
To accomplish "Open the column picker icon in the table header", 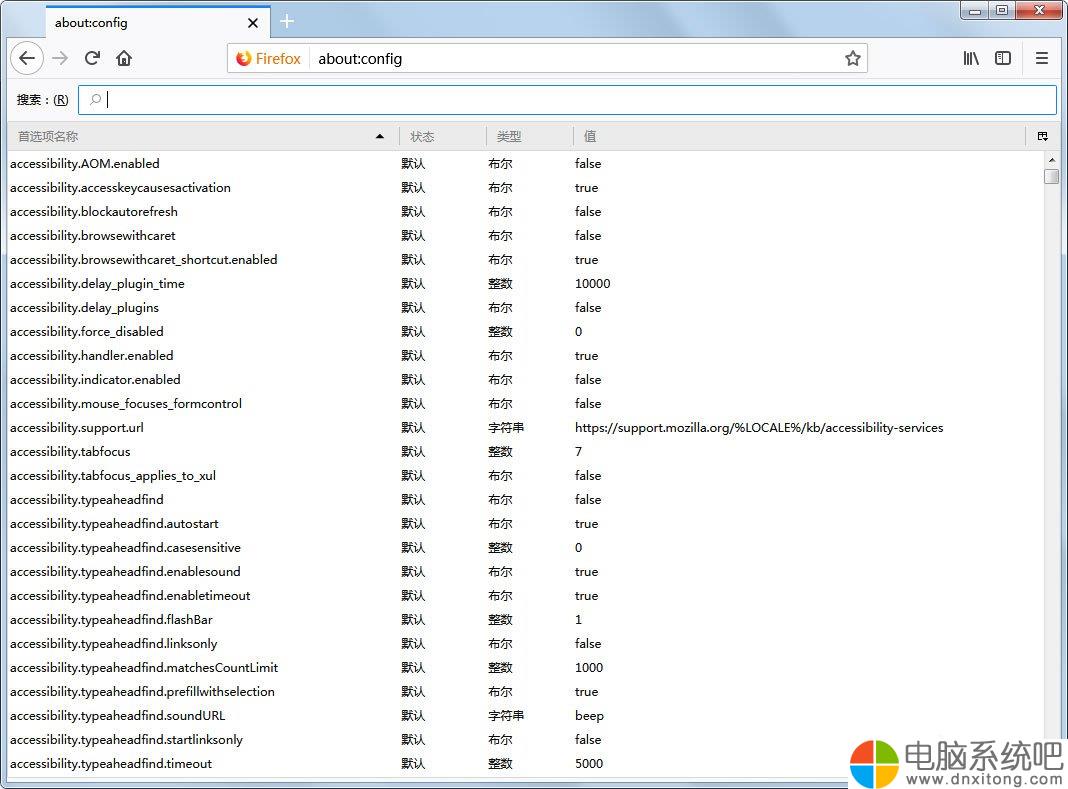I will 1042,136.
